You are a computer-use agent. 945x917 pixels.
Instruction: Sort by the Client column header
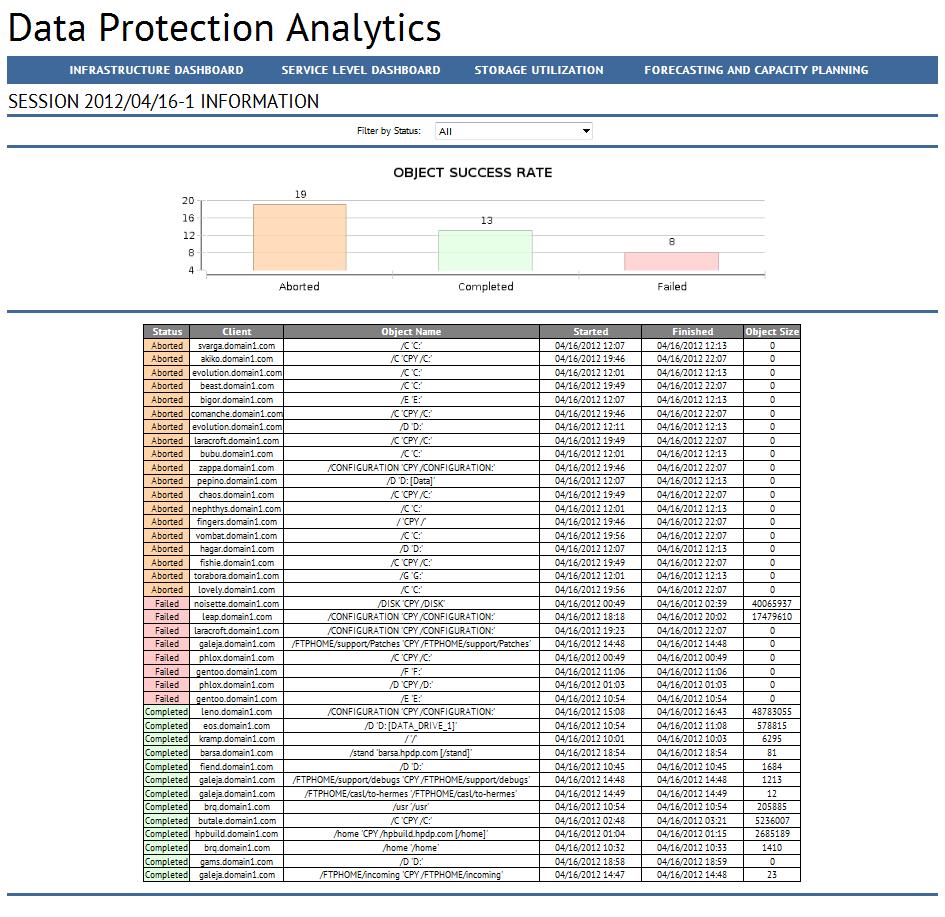(x=237, y=331)
